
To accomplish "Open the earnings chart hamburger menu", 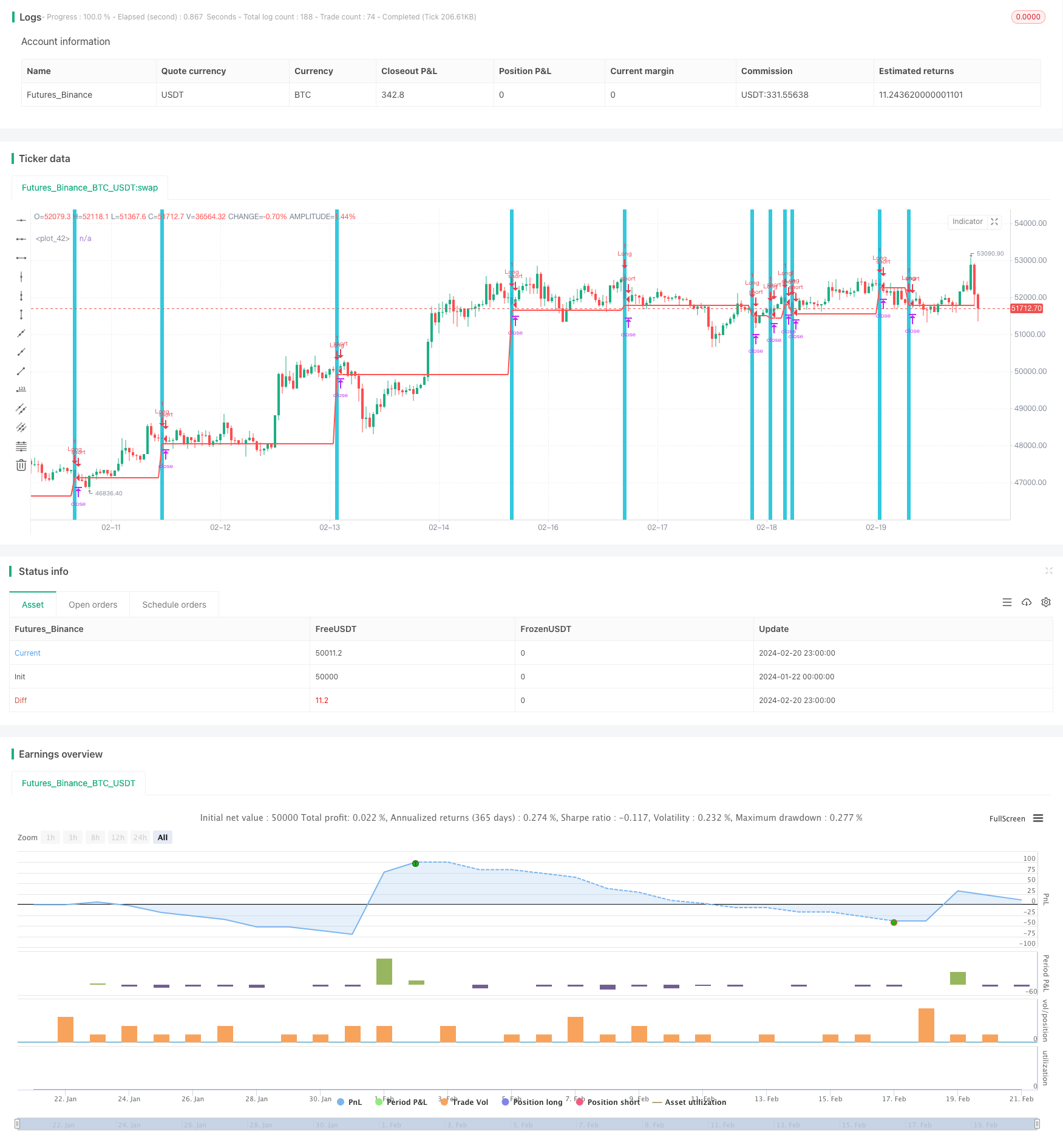I will 1038,818.
